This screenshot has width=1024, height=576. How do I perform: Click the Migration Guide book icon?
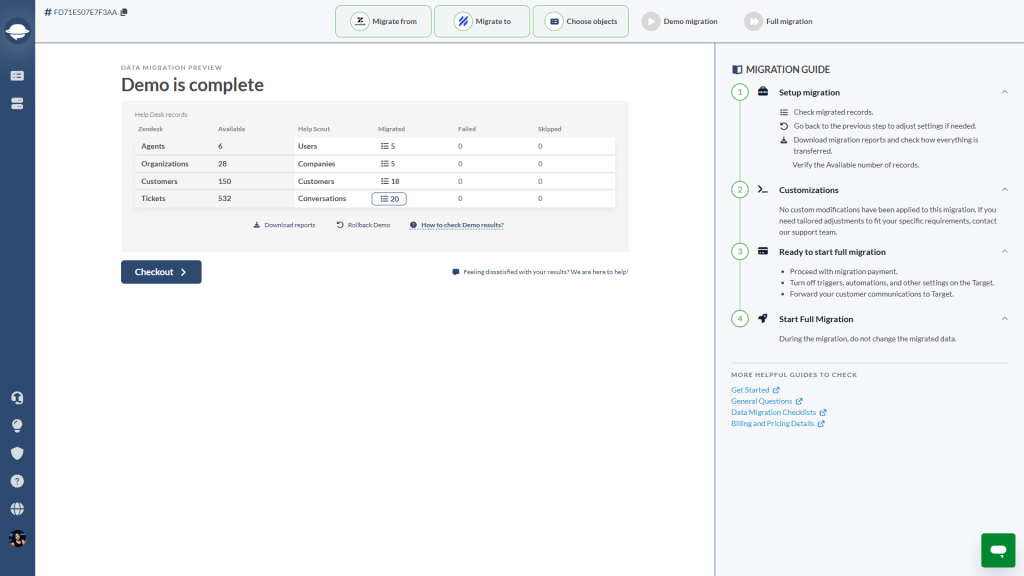click(x=737, y=69)
